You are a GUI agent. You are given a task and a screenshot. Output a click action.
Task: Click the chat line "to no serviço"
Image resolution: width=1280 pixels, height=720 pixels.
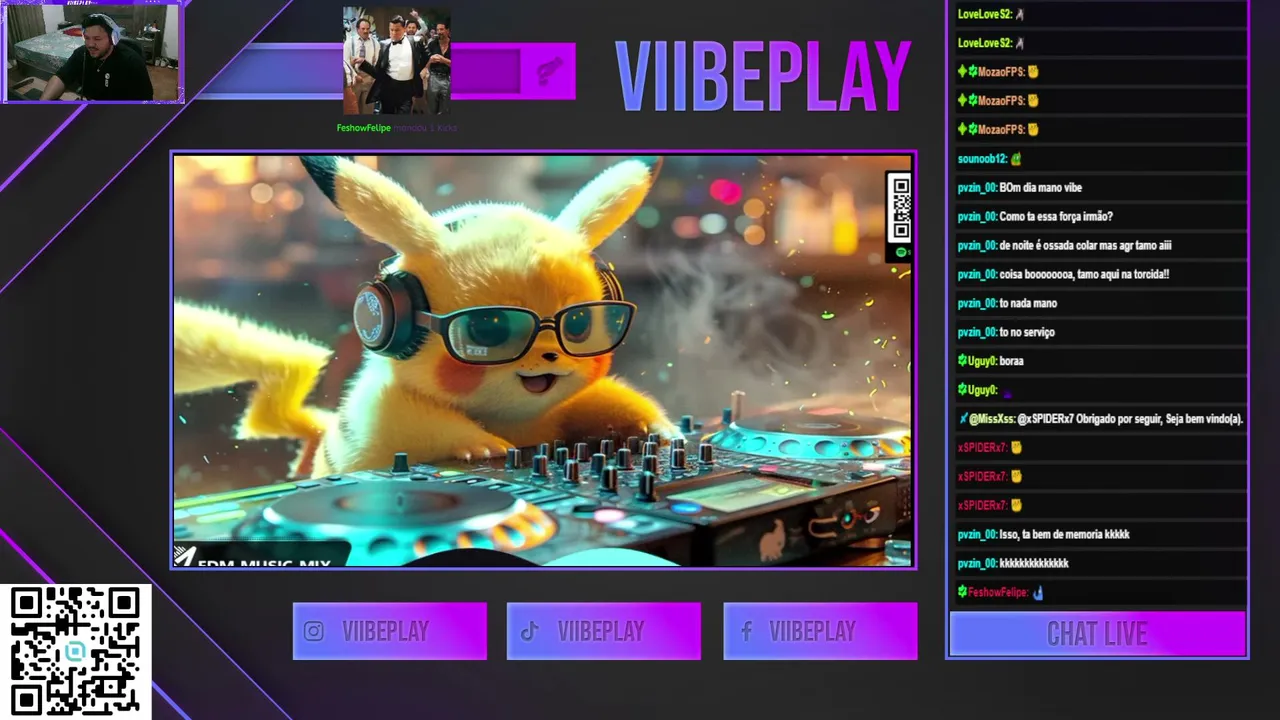pyautogui.click(x=1027, y=333)
